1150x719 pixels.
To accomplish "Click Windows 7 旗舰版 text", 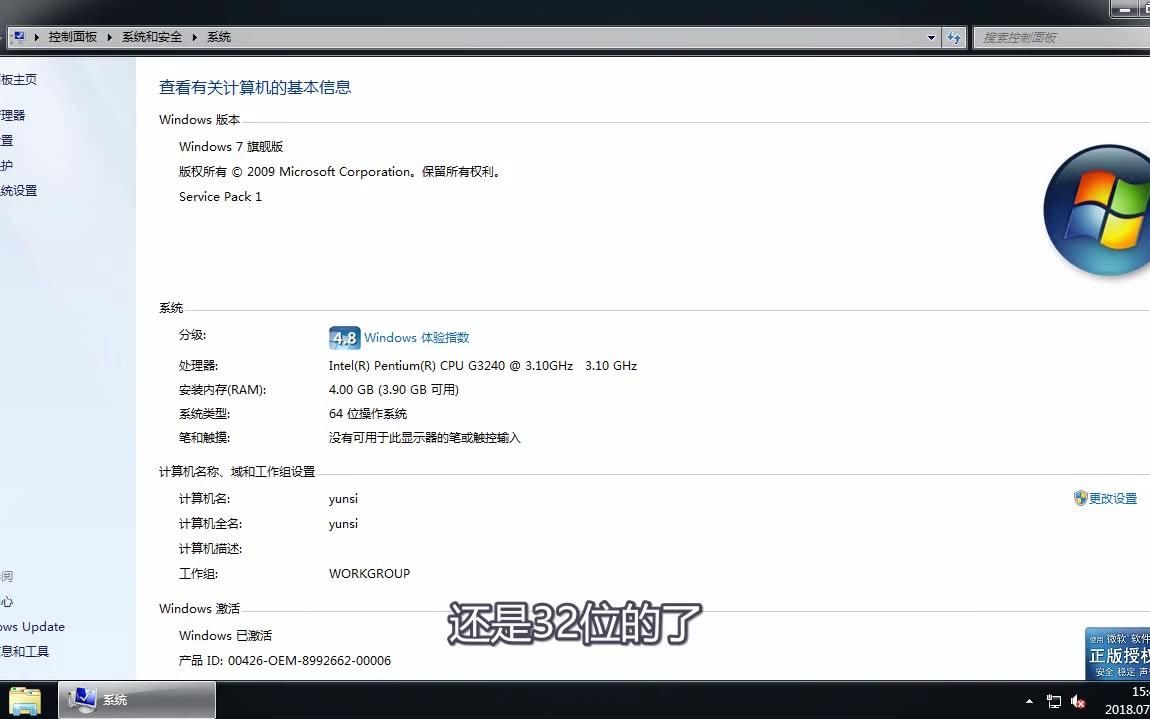I will pyautogui.click(x=231, y=147).
